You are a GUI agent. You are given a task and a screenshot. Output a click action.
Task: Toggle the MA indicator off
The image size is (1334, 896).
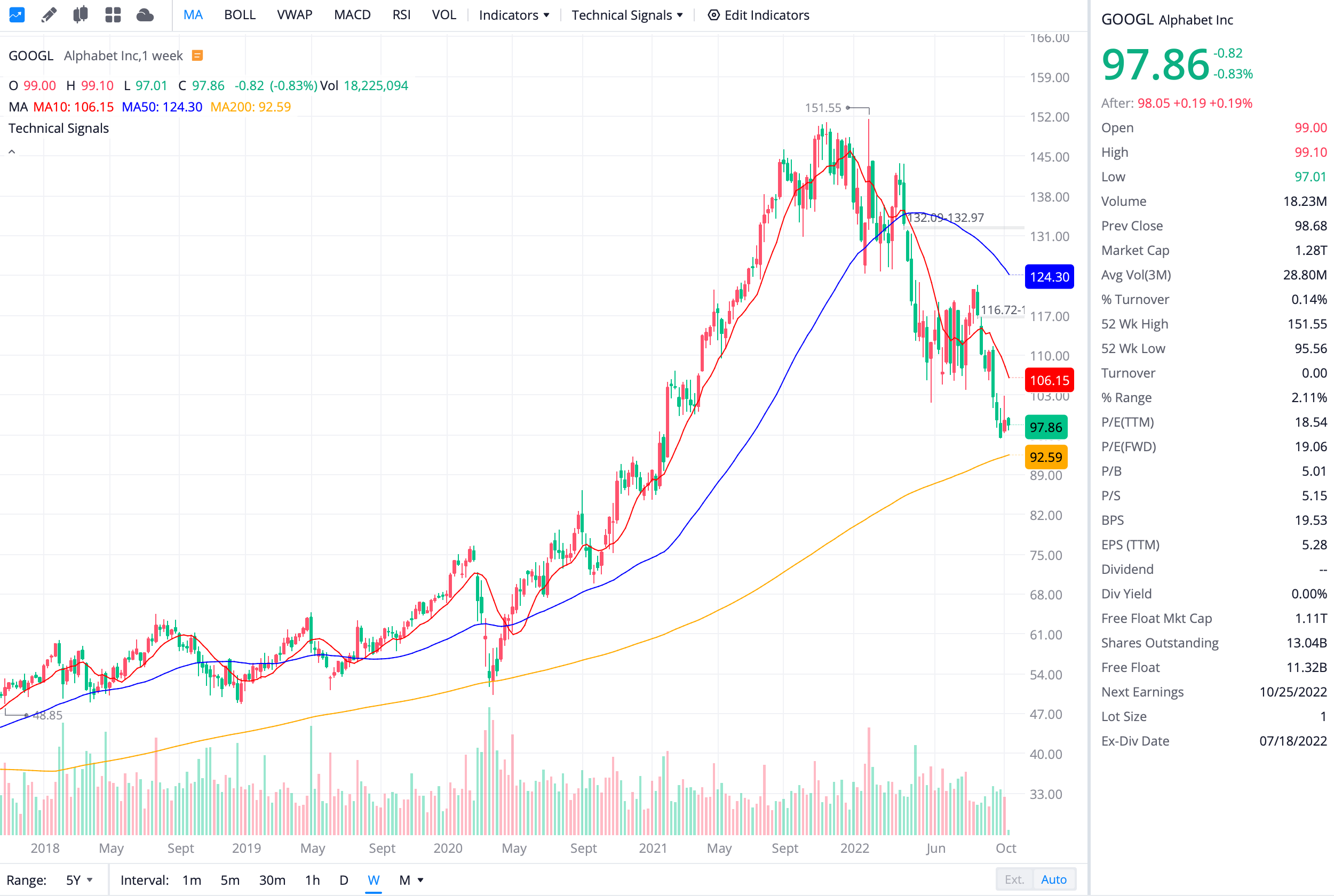[x=193, y=15]
